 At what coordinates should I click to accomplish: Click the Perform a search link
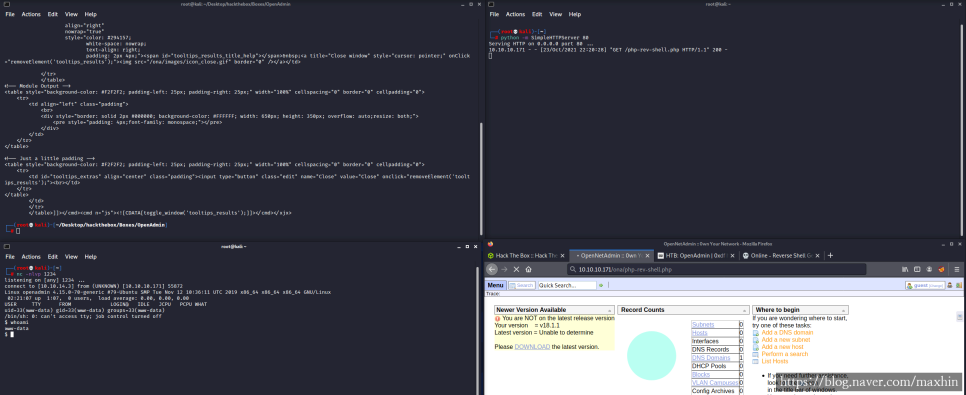coord(784,354)
